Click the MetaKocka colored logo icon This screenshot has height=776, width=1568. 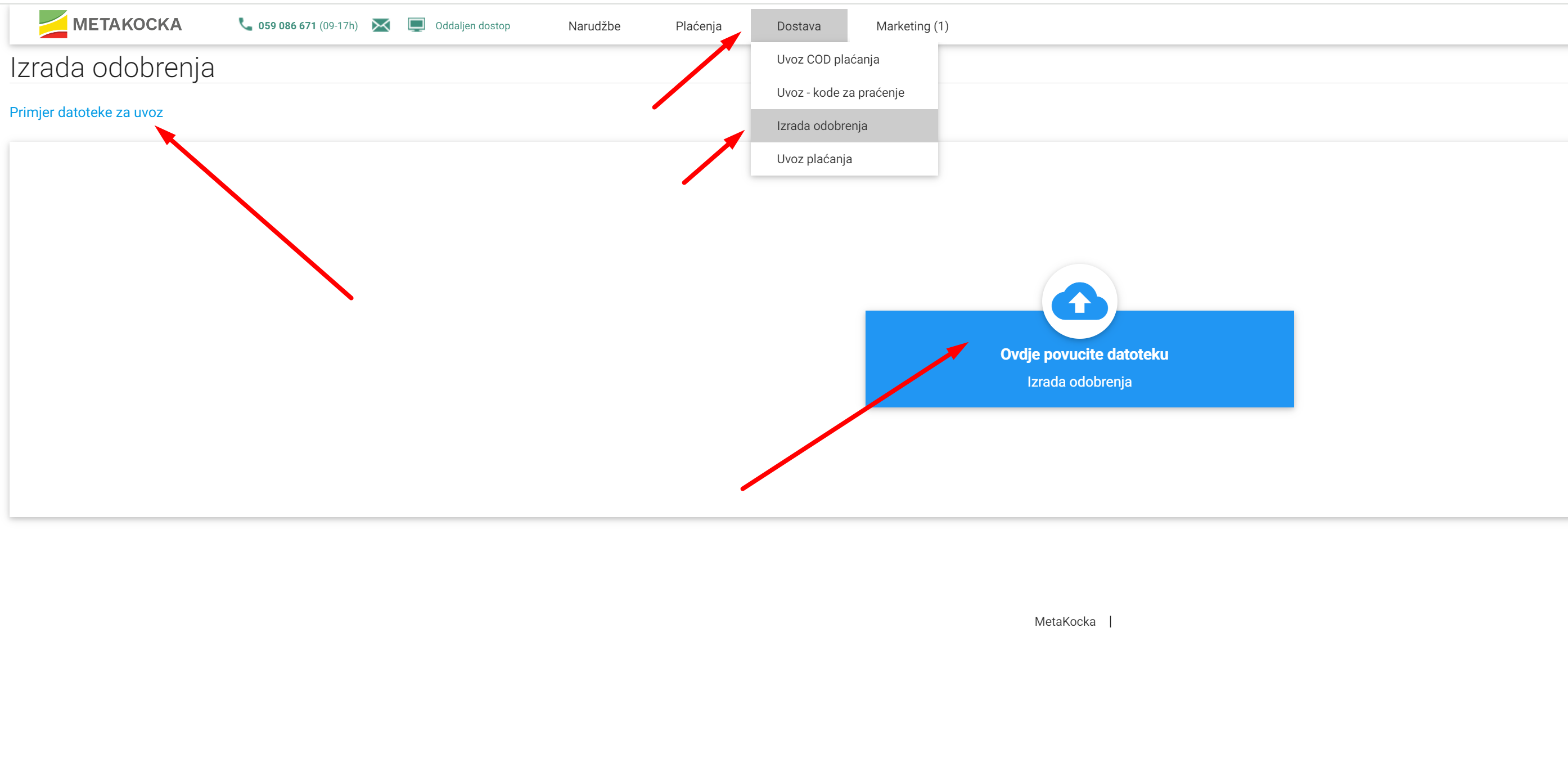53,24
